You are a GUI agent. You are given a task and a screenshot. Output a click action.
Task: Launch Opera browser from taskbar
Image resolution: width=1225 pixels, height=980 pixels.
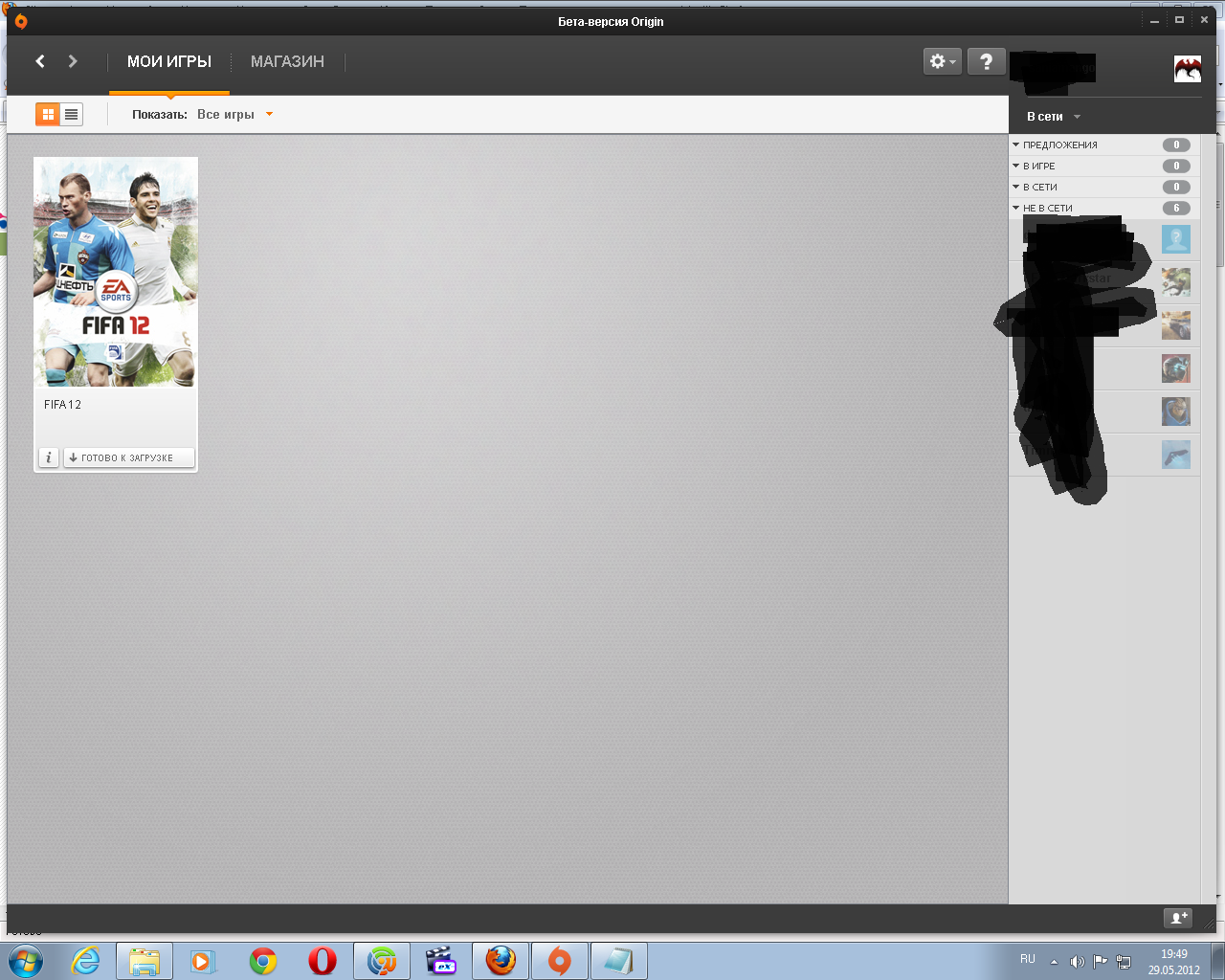pyautogui.click(x=323, y=961)
